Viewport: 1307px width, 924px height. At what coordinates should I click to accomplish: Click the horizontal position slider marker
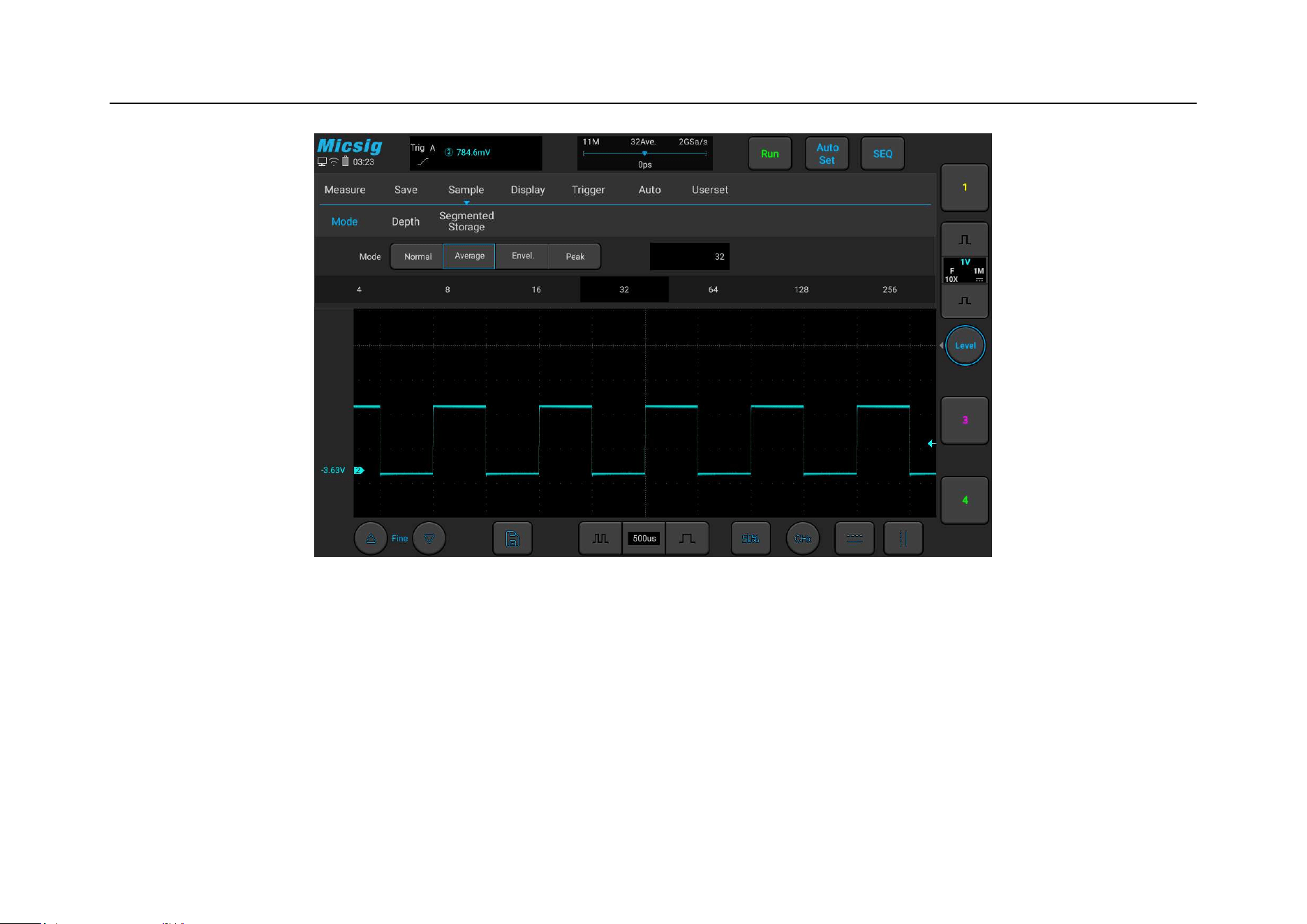click(644, 153)
